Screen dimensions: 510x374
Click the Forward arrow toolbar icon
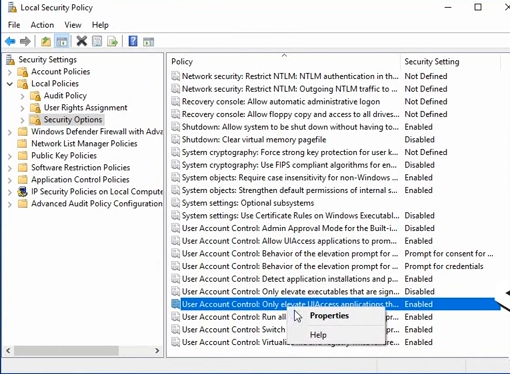tap(25, 42)
